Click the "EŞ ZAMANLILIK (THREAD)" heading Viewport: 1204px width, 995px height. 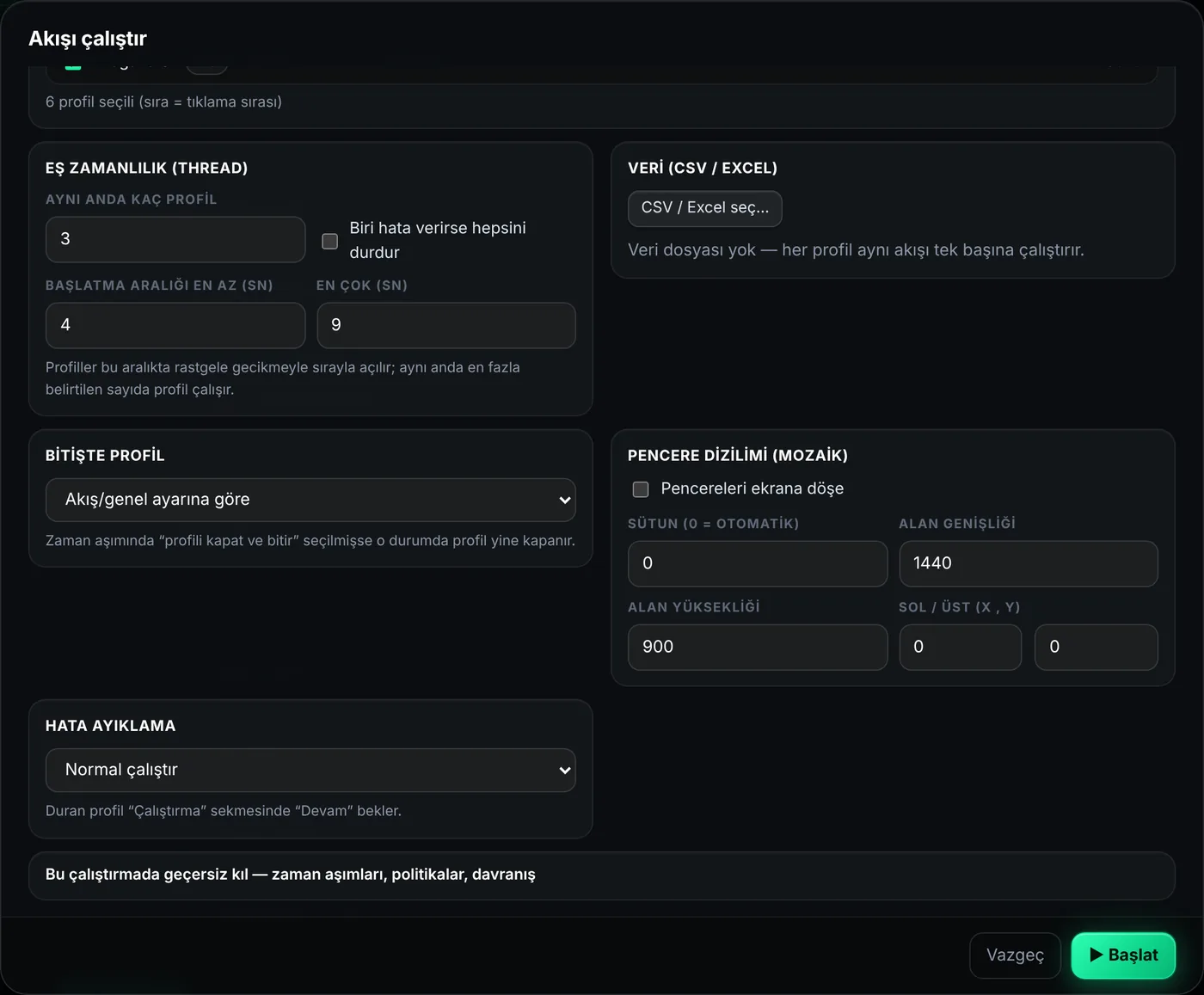click(146, 168)
